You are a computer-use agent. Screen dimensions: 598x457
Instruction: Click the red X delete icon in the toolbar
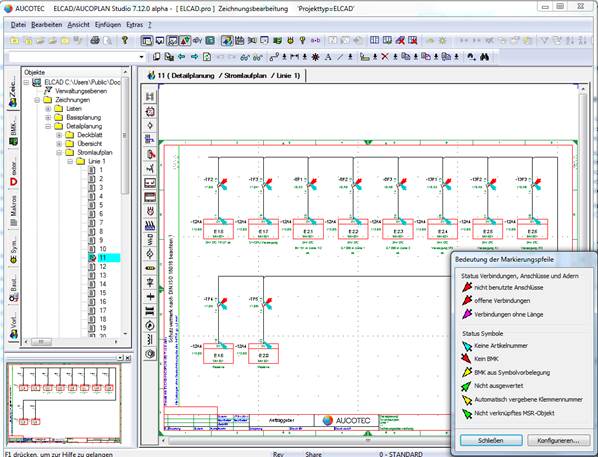[x=385, y=57]
